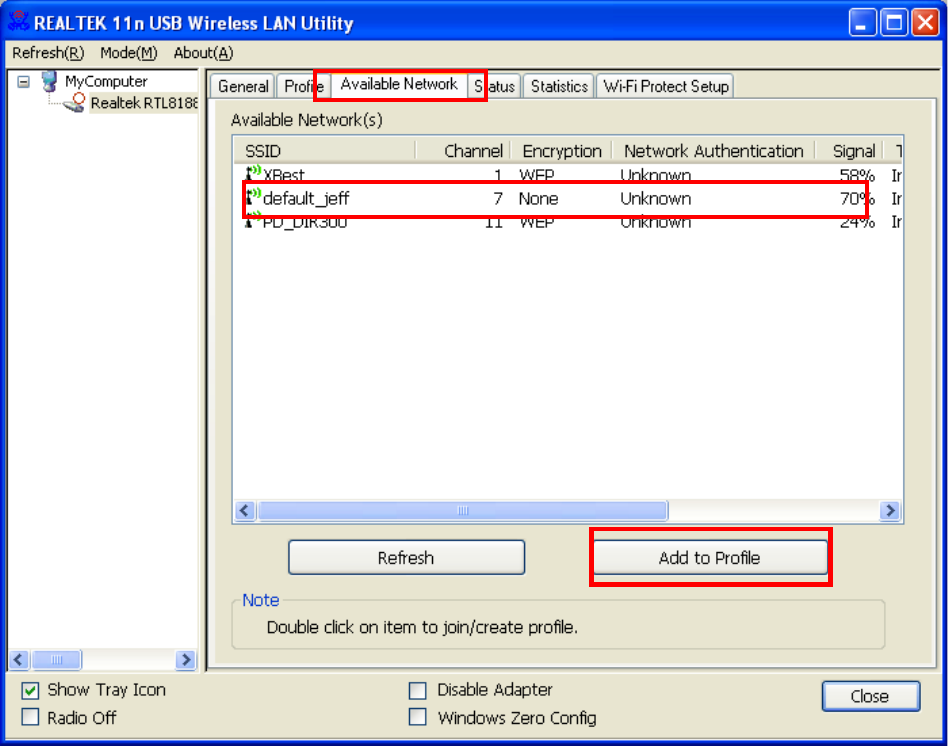This screenshot has height=746, width=948.
Task: Toggle the Show Tray Icon checkbox
Action: pyautogui.click(x=30, y=690)
